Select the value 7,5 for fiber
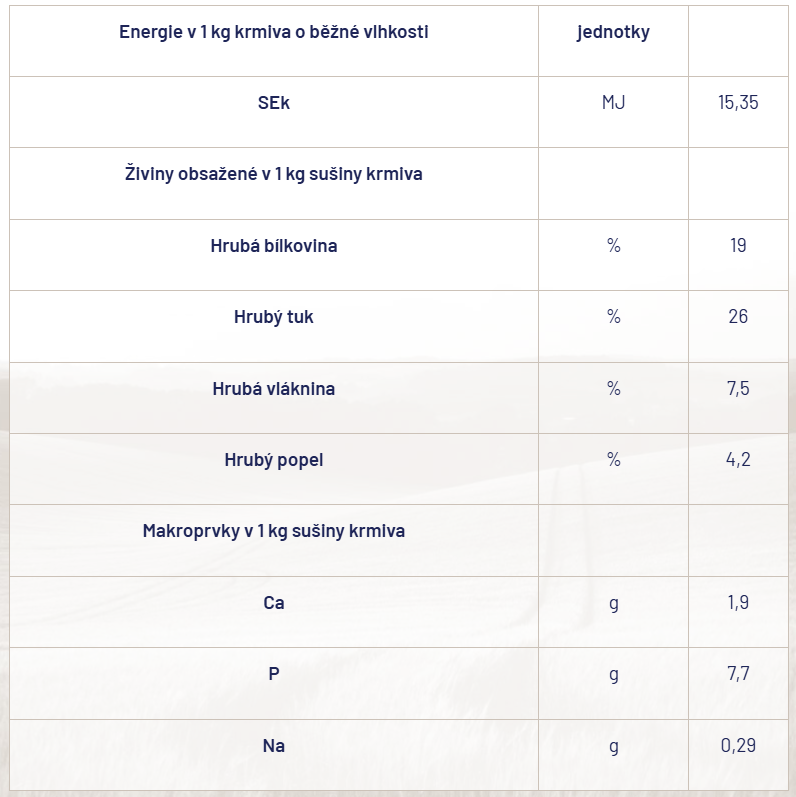The image size is (796, 797). tap(738, 389)
